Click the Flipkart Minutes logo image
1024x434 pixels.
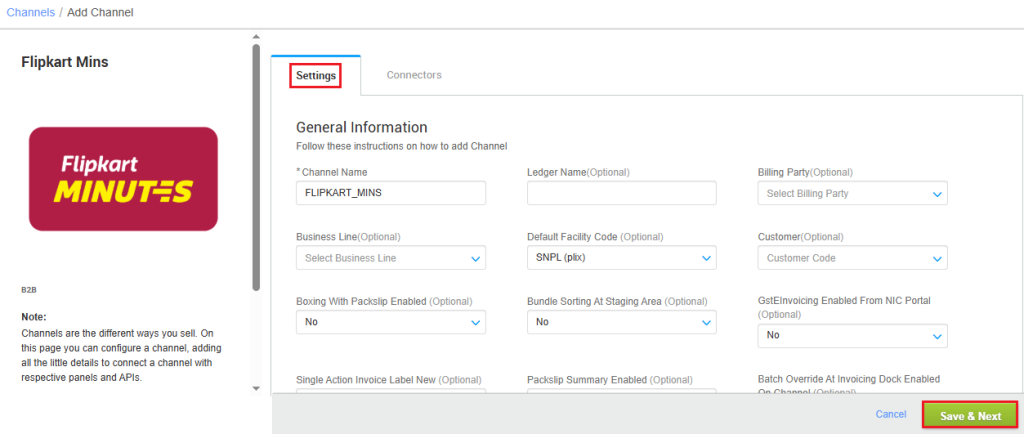pyautogui.click(x=123, y=179)
